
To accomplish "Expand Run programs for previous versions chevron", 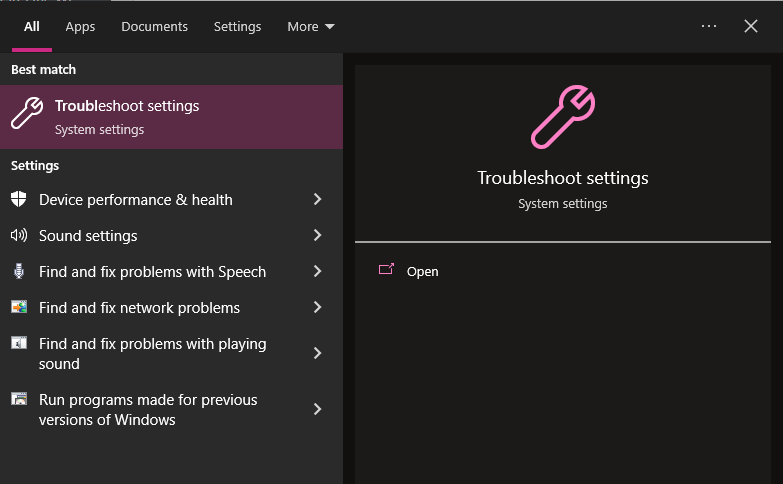I will click(x=317, y=409).
